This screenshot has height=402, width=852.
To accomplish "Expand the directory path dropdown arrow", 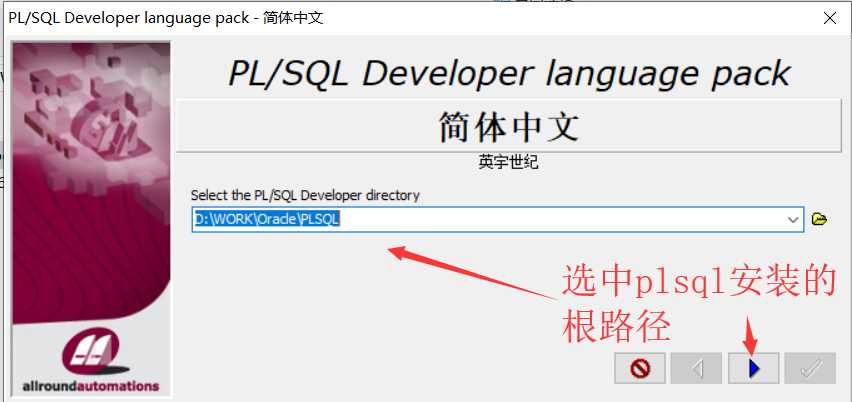I will (793, 219).
